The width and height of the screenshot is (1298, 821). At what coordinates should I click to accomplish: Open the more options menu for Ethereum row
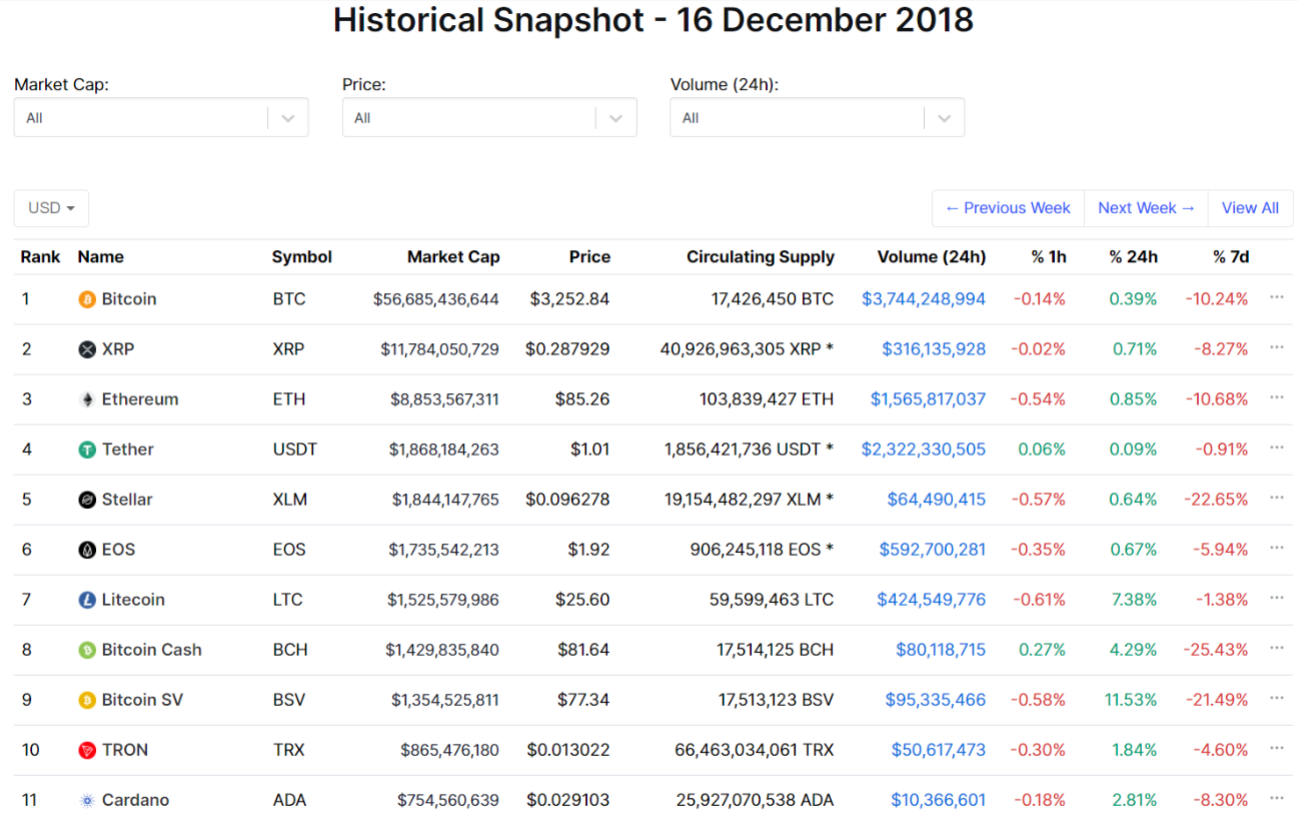click(x=1276, y=397)
